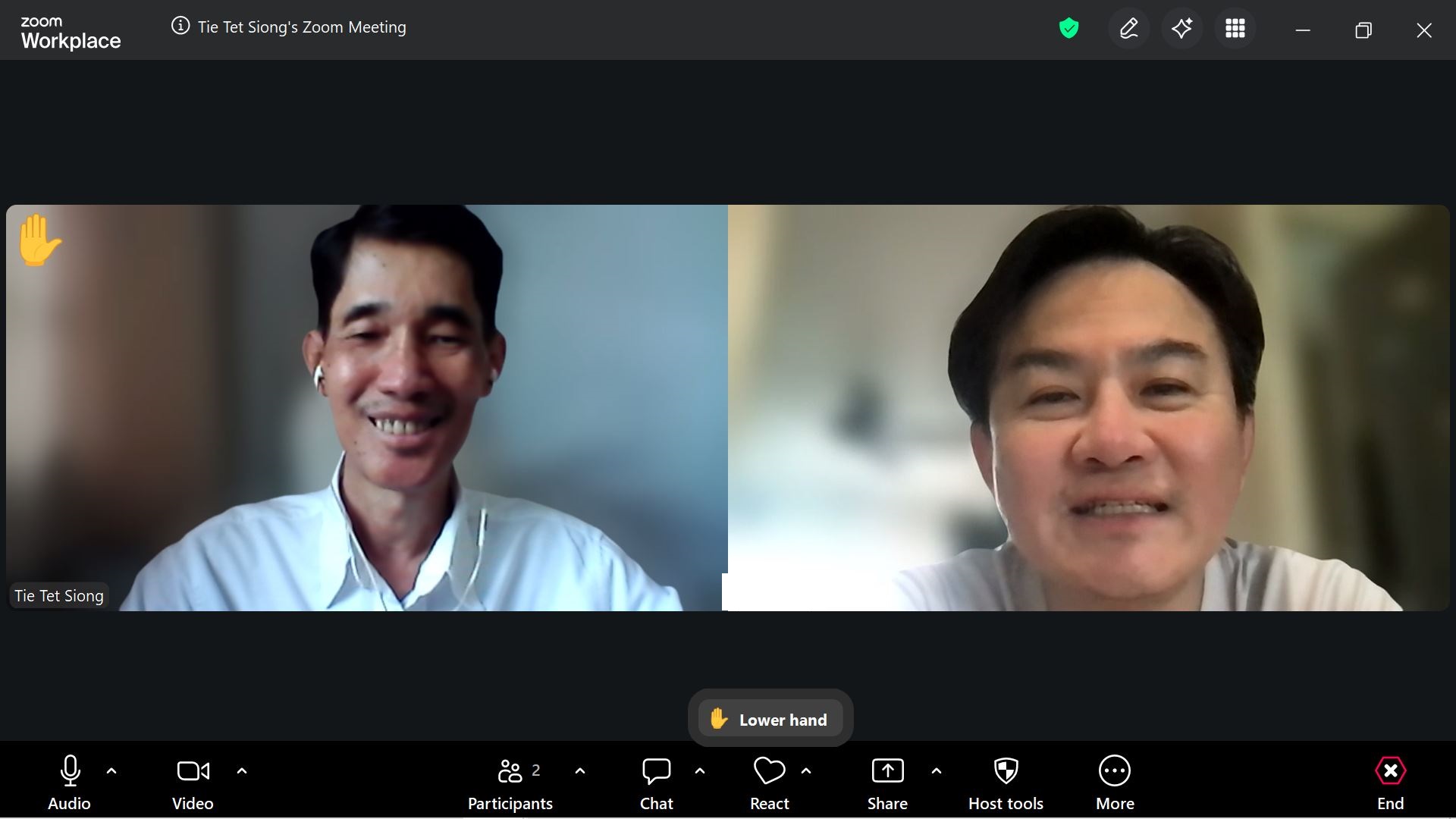The height and width of the screenshot is (819, 1456).
Task: Expand participants options chevron
Action: 580,771
